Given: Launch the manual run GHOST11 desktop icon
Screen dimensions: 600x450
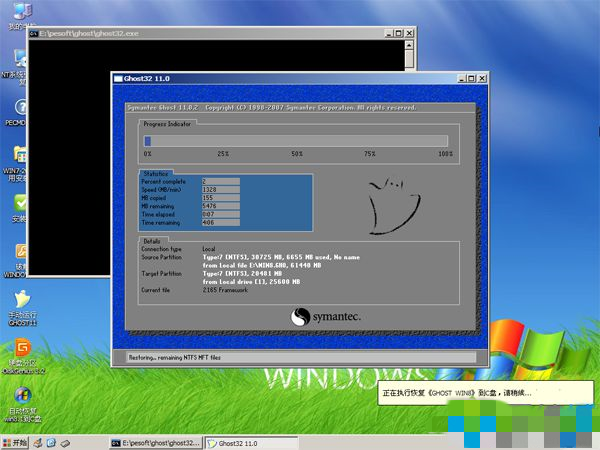Looking at the screenshot, I should (20, 300).
